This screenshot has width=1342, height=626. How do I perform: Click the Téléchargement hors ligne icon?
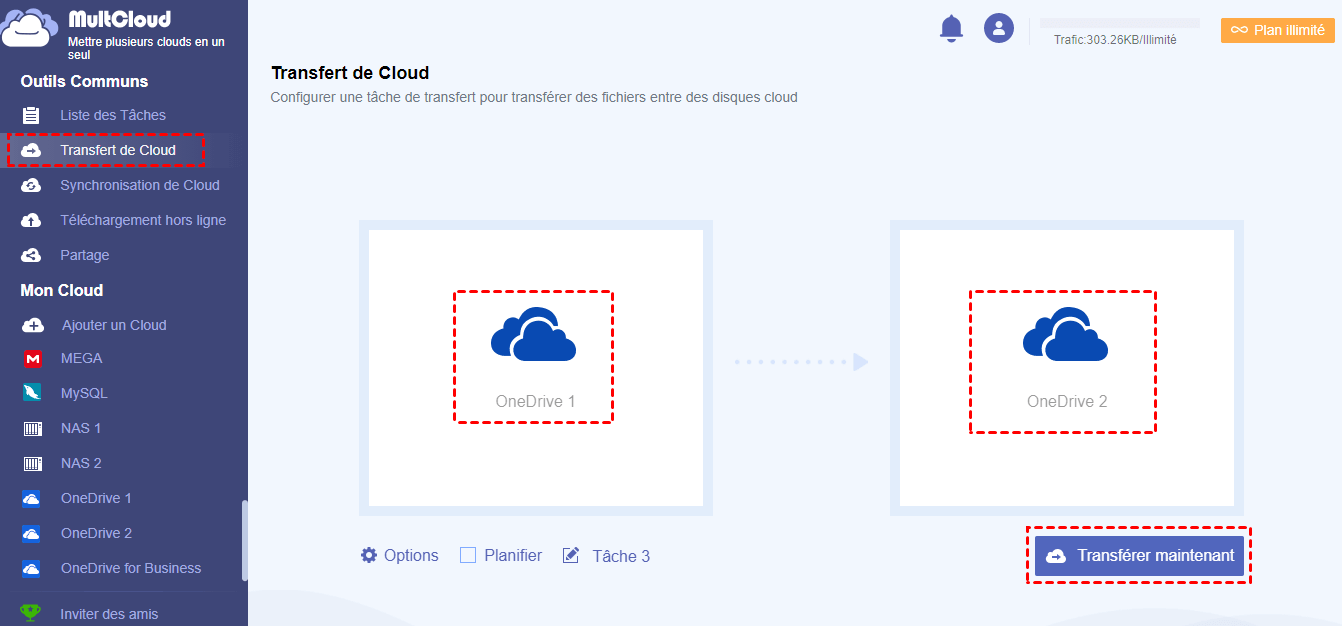coord(31,220)
